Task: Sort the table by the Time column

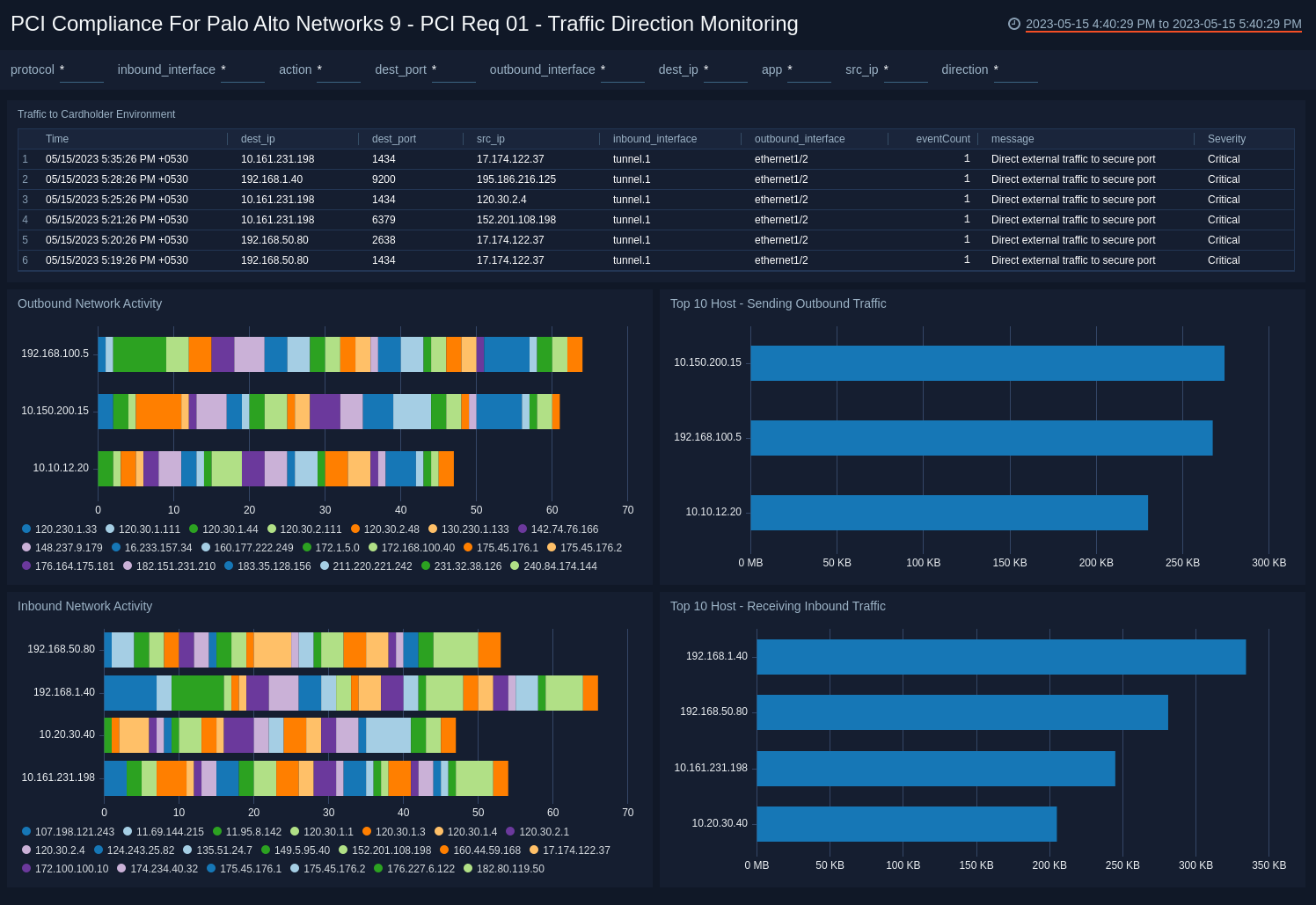Action: [x=57, y=139]
